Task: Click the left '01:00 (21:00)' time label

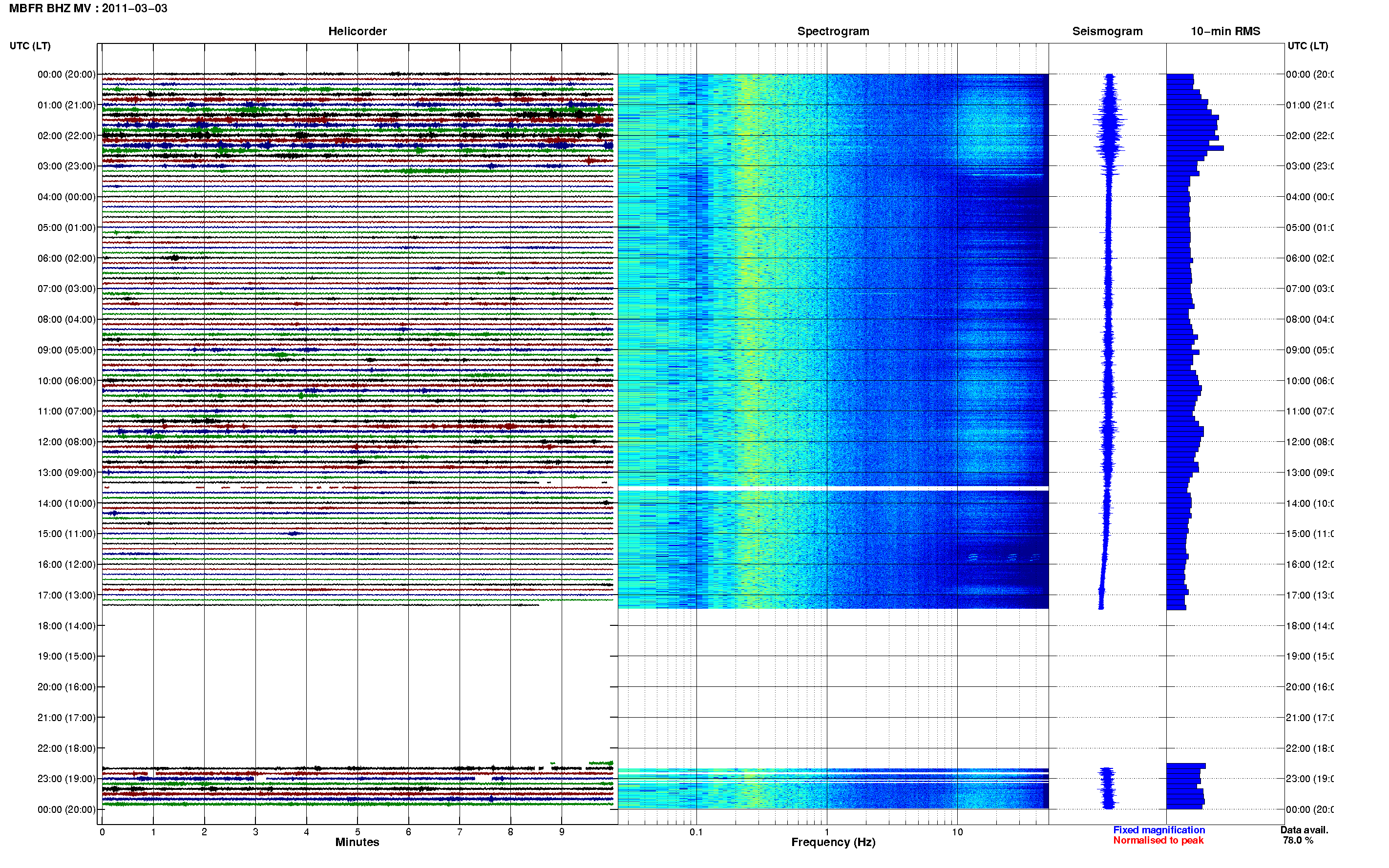Action: pyautogui.click(x=66, y=105)
